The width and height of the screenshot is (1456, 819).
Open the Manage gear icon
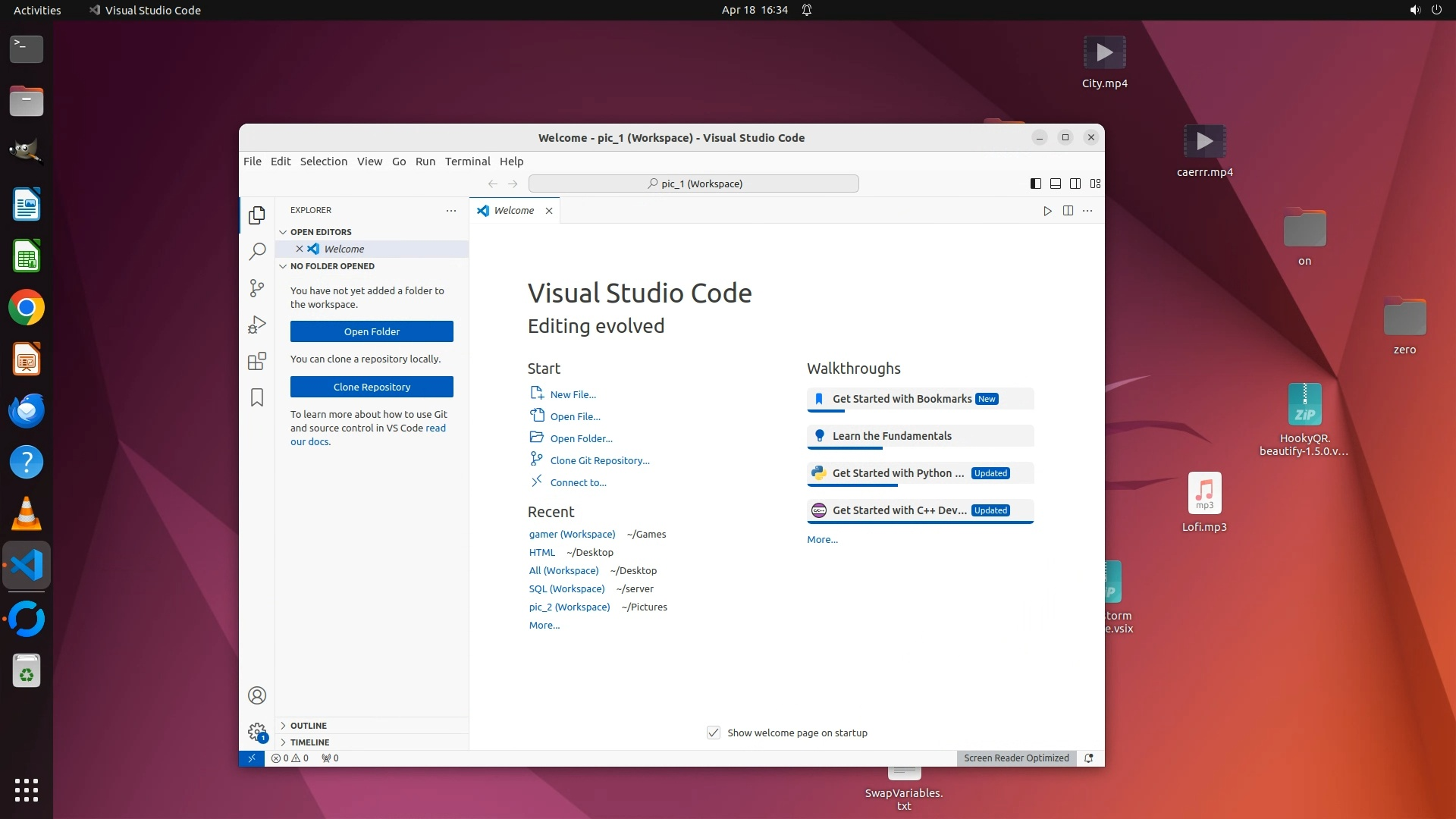tap(257, 732)
